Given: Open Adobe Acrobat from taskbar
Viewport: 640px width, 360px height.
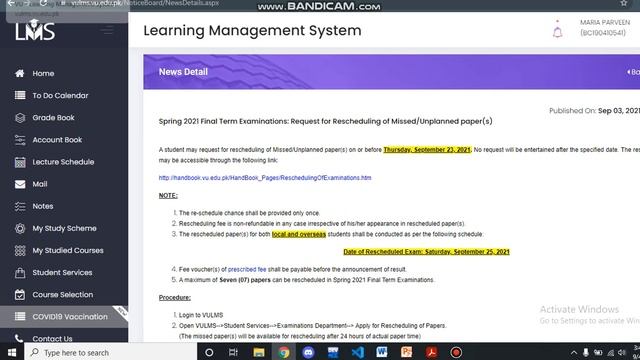Looking at the screenshot, I should (431, 352).
